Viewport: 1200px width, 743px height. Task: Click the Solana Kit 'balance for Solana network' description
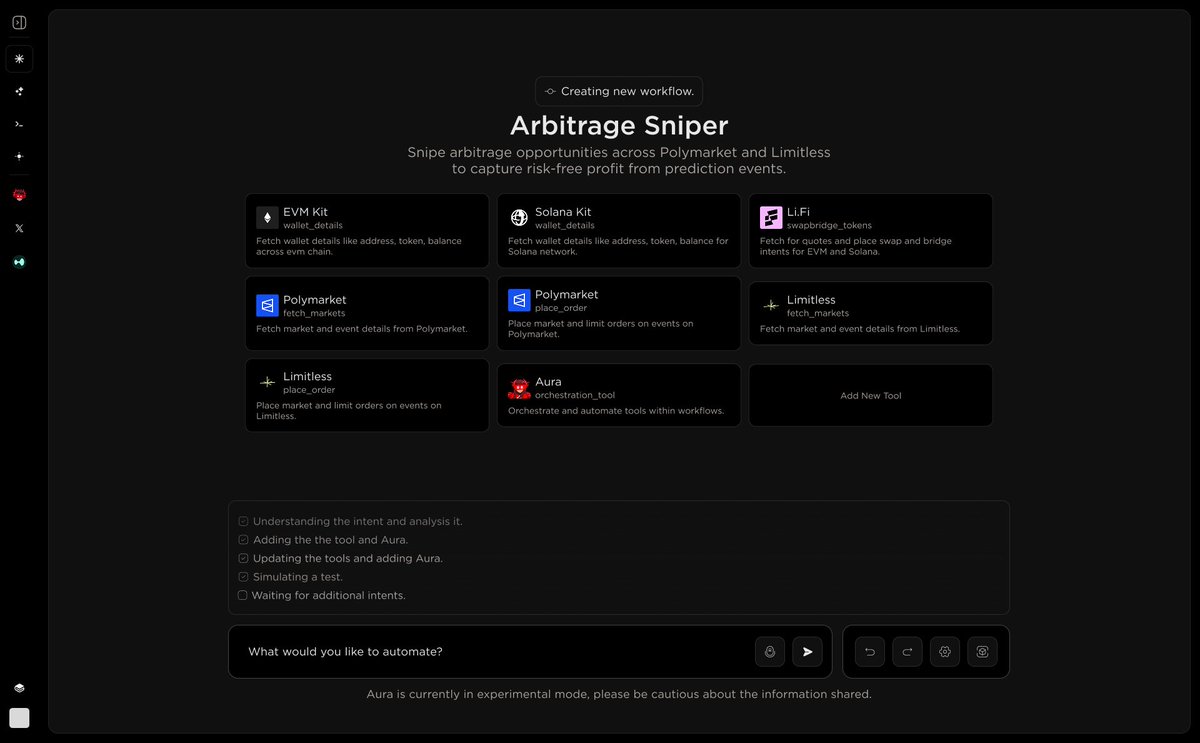click(618, 246)
